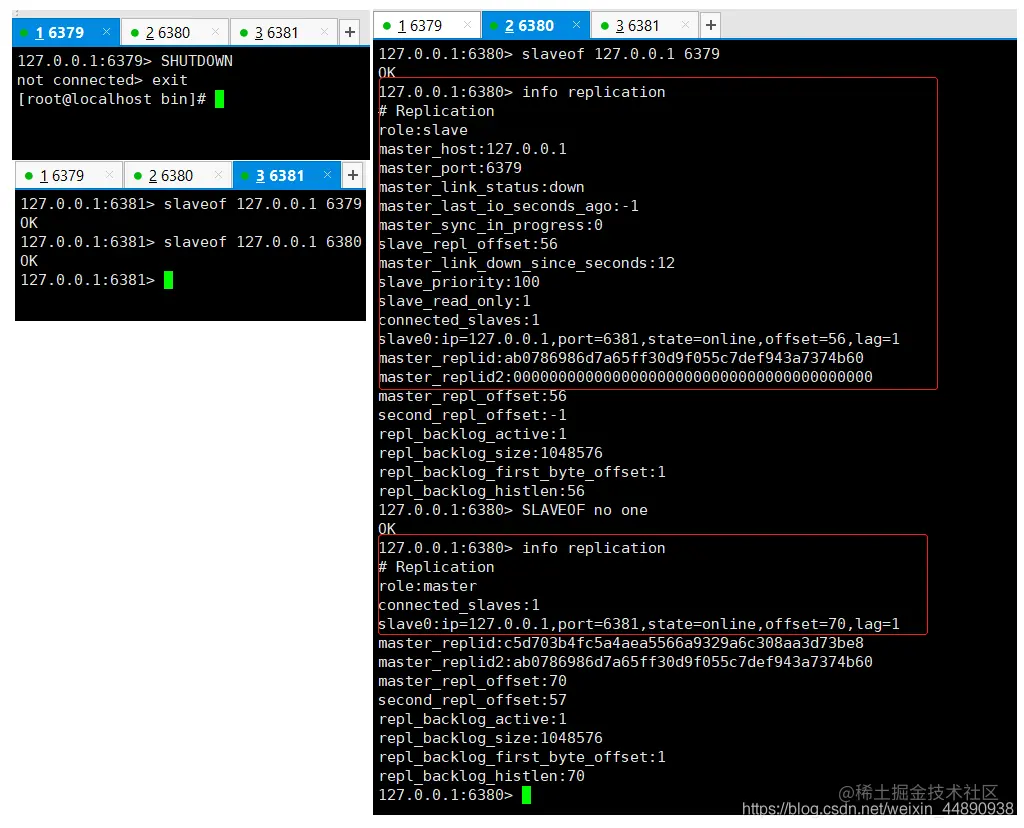
Task: Click the green dot on middle-left 1 6379 tab
Action: point(28,176)
